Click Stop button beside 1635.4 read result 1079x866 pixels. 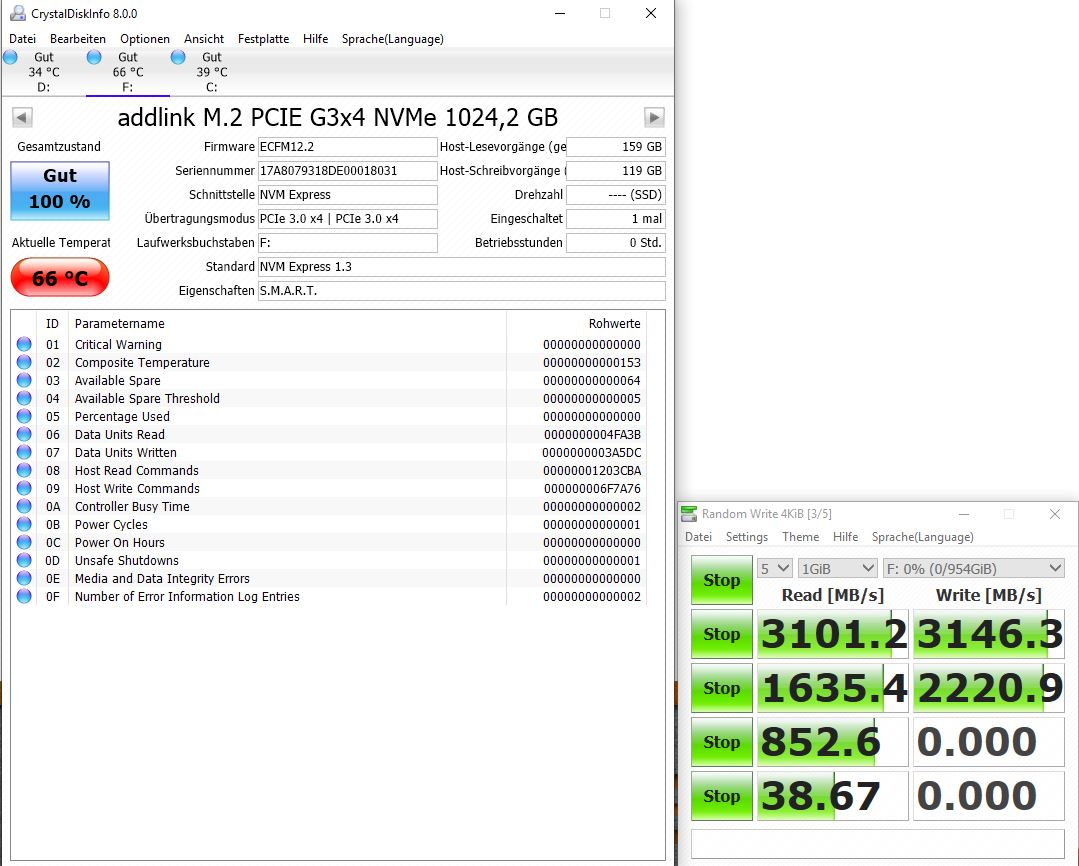tap(721, 688)
